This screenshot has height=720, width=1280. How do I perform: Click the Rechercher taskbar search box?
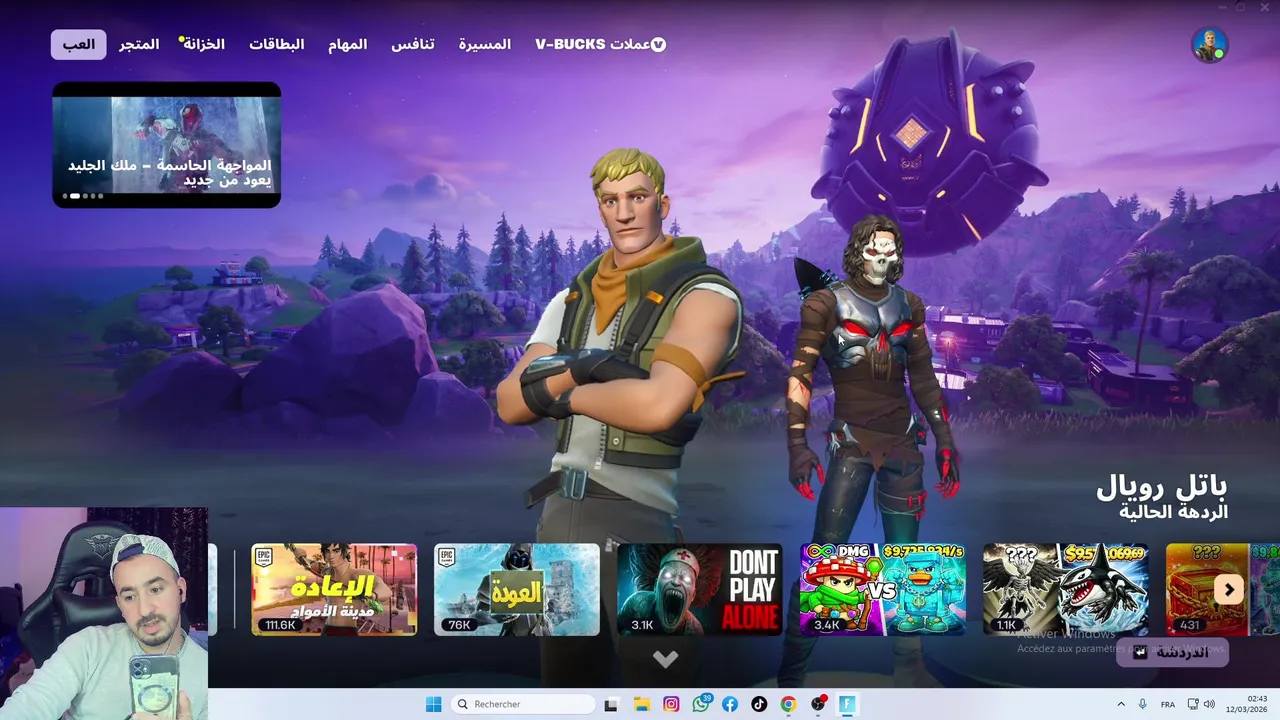tap(523, 704)
